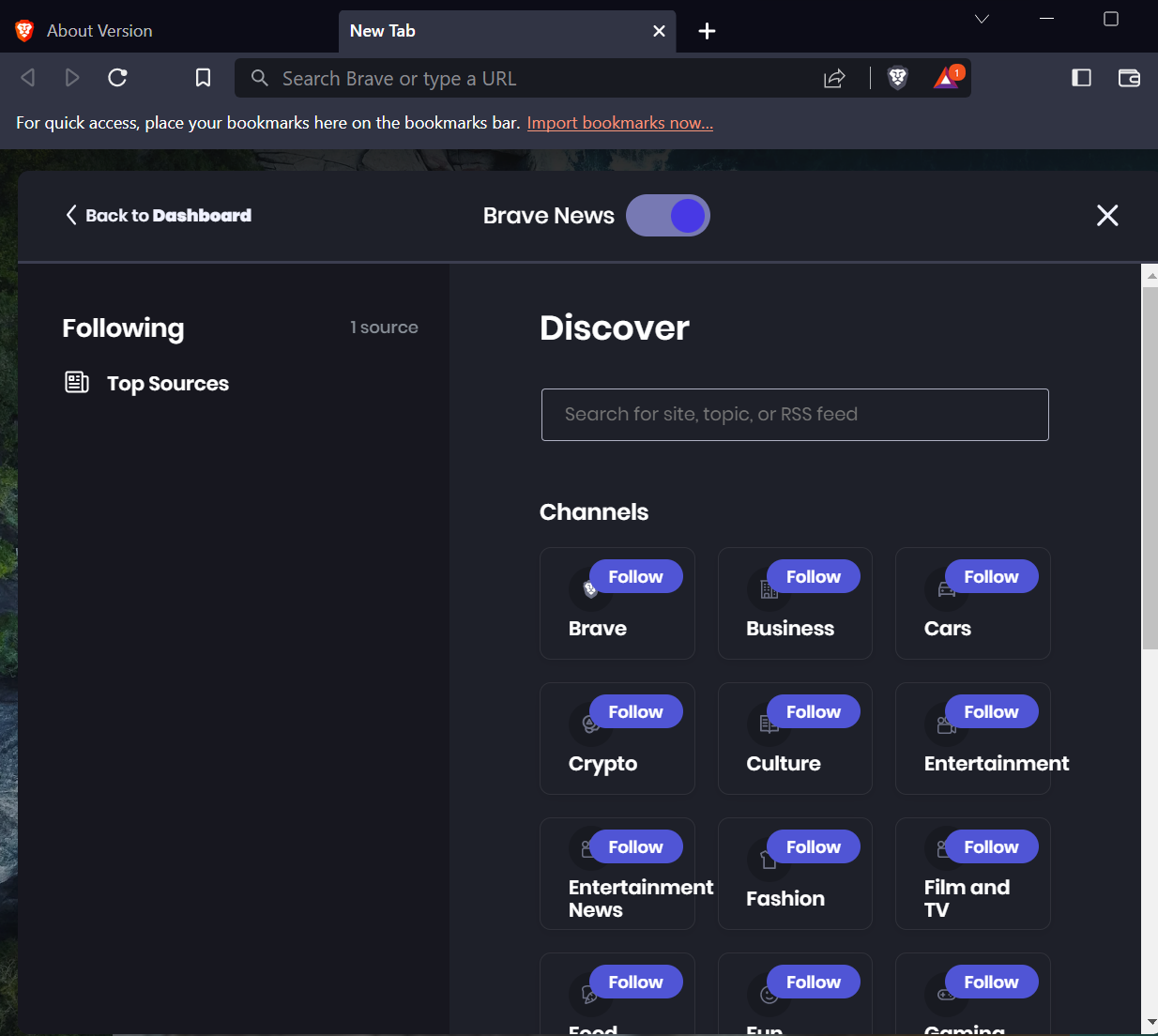Viewport: 1158px width, 1036px height.
Task: Click the Crypto channel card title
Action: (602, 764)
